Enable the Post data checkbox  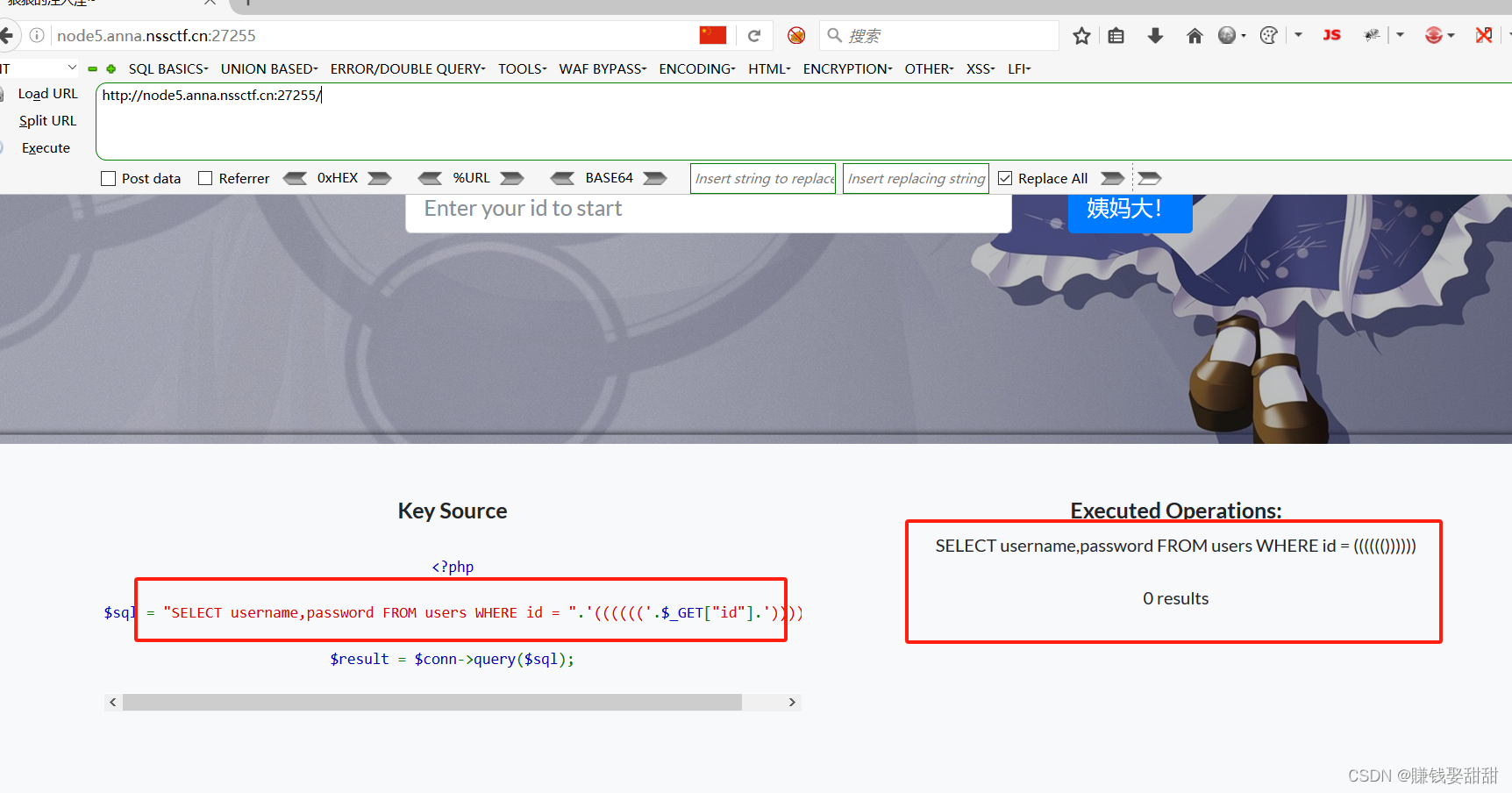[x=109, y=178]
